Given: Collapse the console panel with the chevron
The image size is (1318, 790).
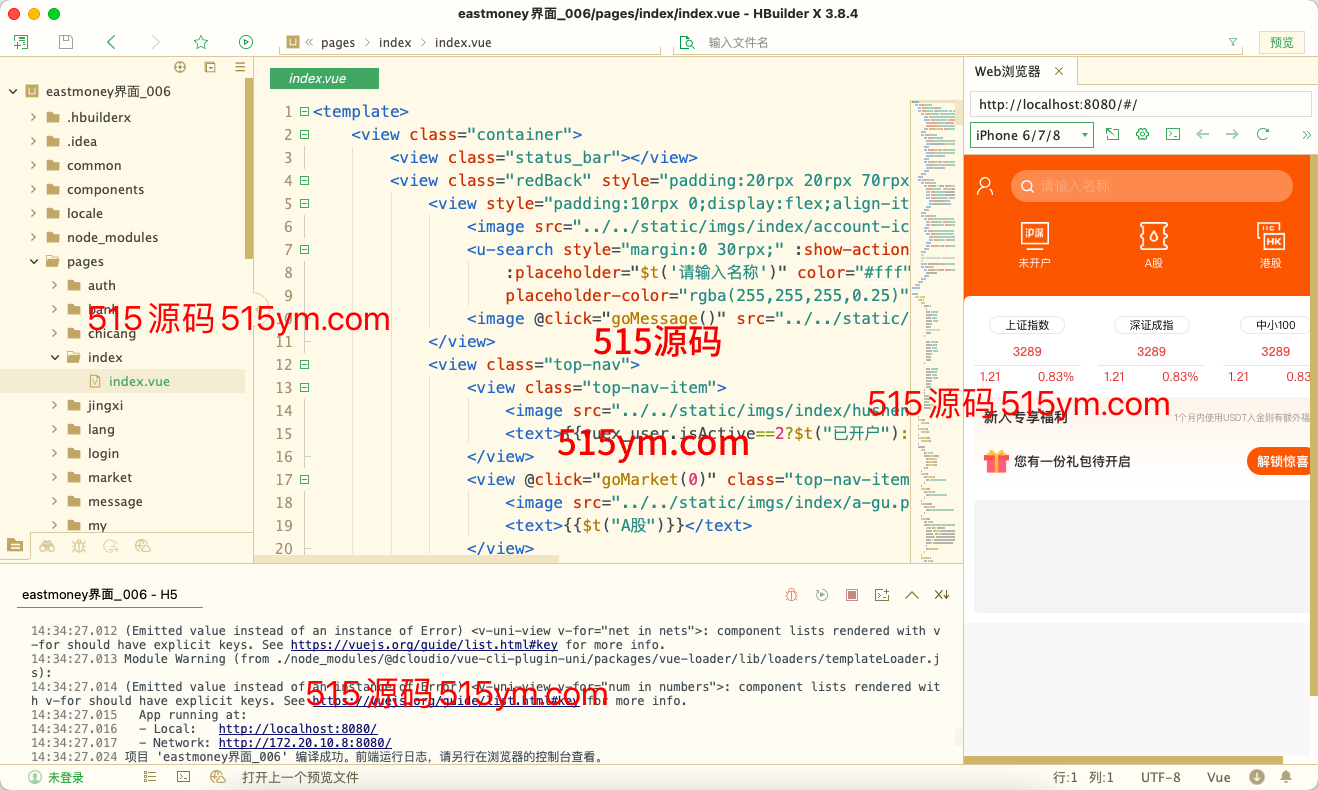Looking at the screenshot, I should 911,595.
